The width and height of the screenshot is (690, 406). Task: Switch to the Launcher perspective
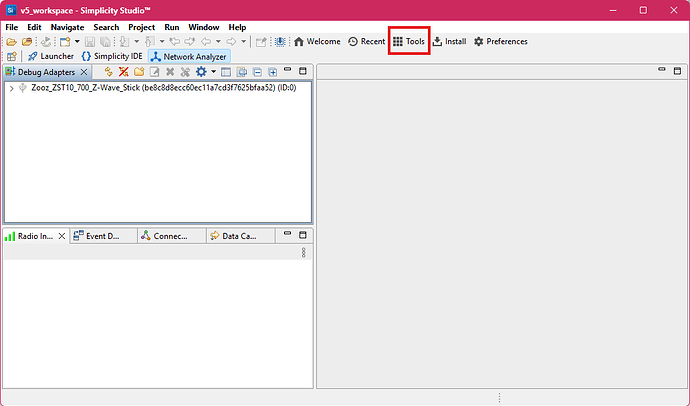[x=50, y=56]
